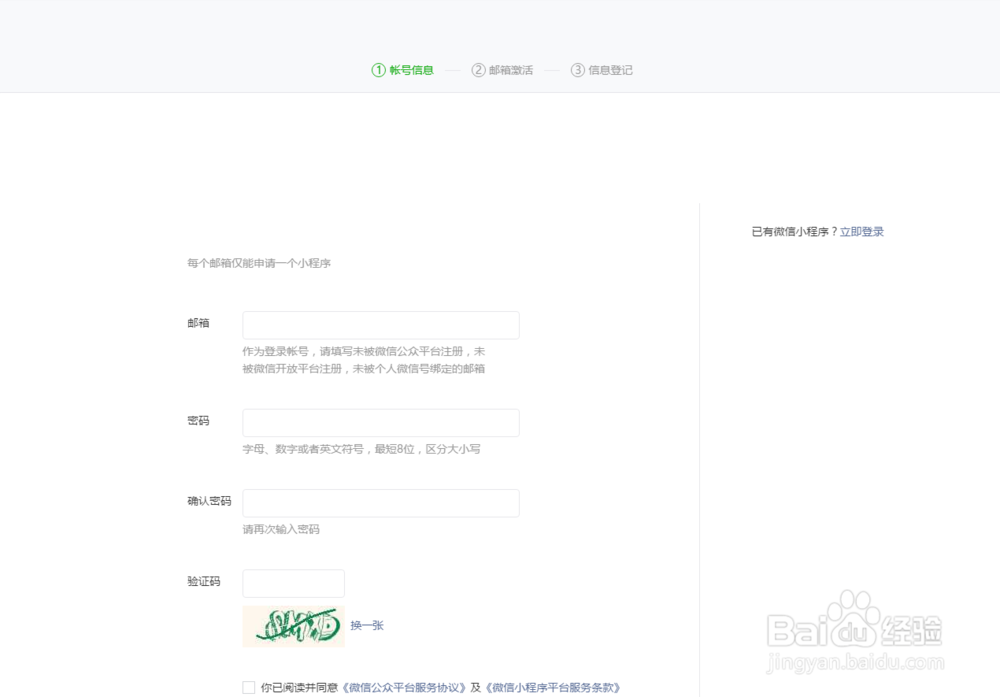The height and width of the screenshot is (697, 1000).
Task: Click the 立即登录 login link
Action: (x=862, y=231)
